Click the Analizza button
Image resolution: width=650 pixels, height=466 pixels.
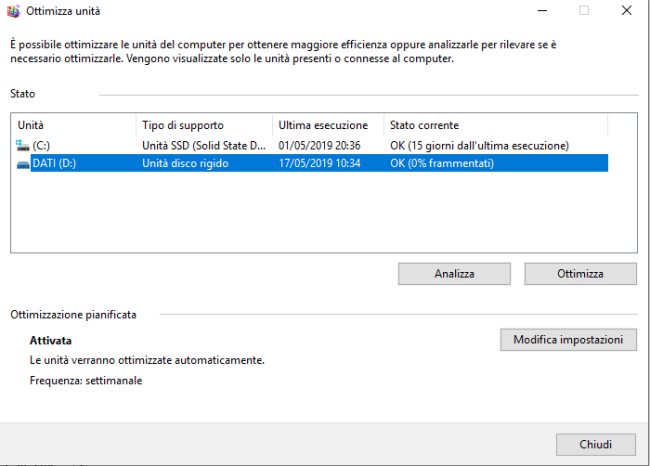pyautogui.click(x=454, y=274)
